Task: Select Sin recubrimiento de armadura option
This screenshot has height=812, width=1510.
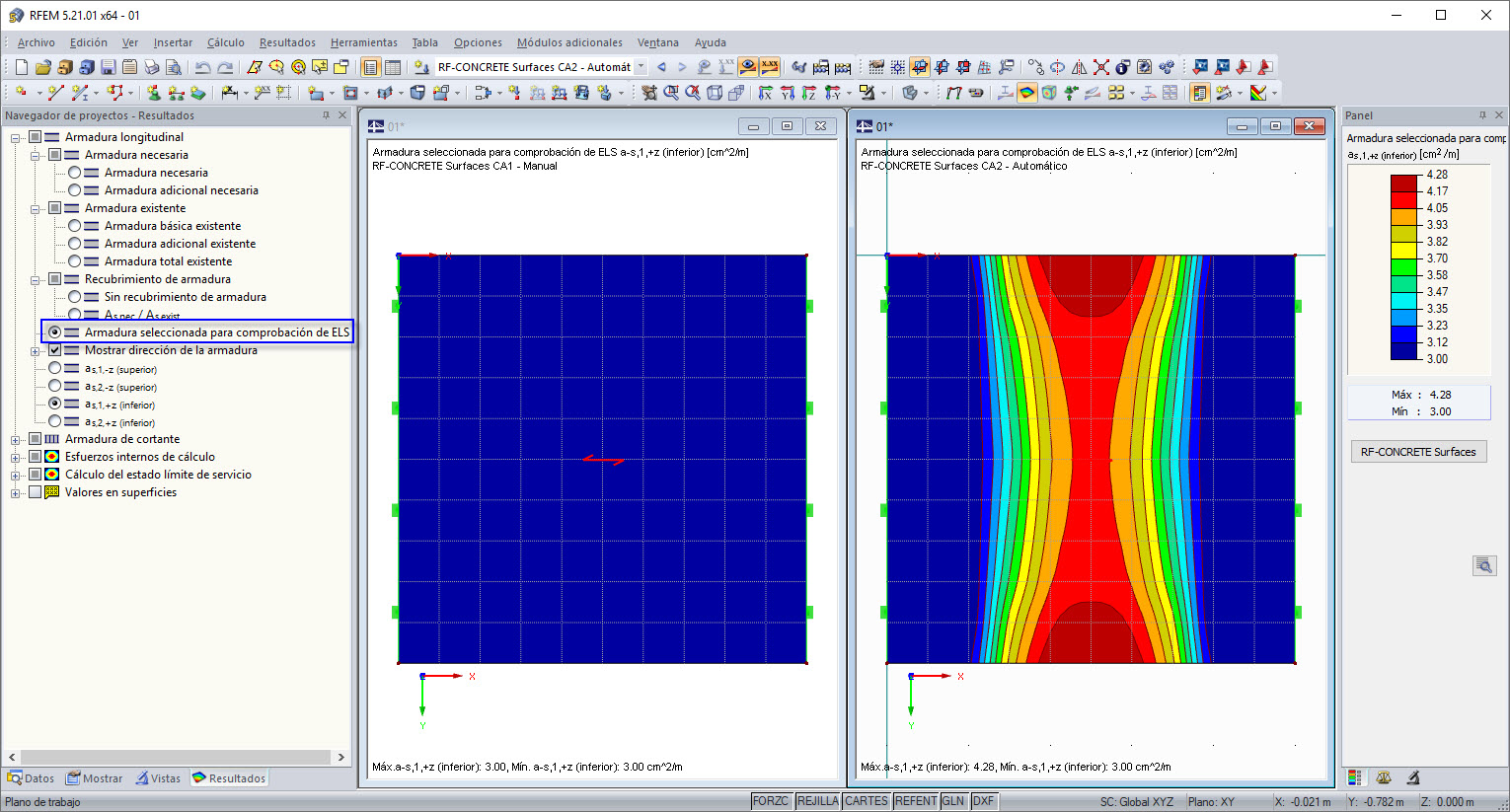Action: pos(74,297)
